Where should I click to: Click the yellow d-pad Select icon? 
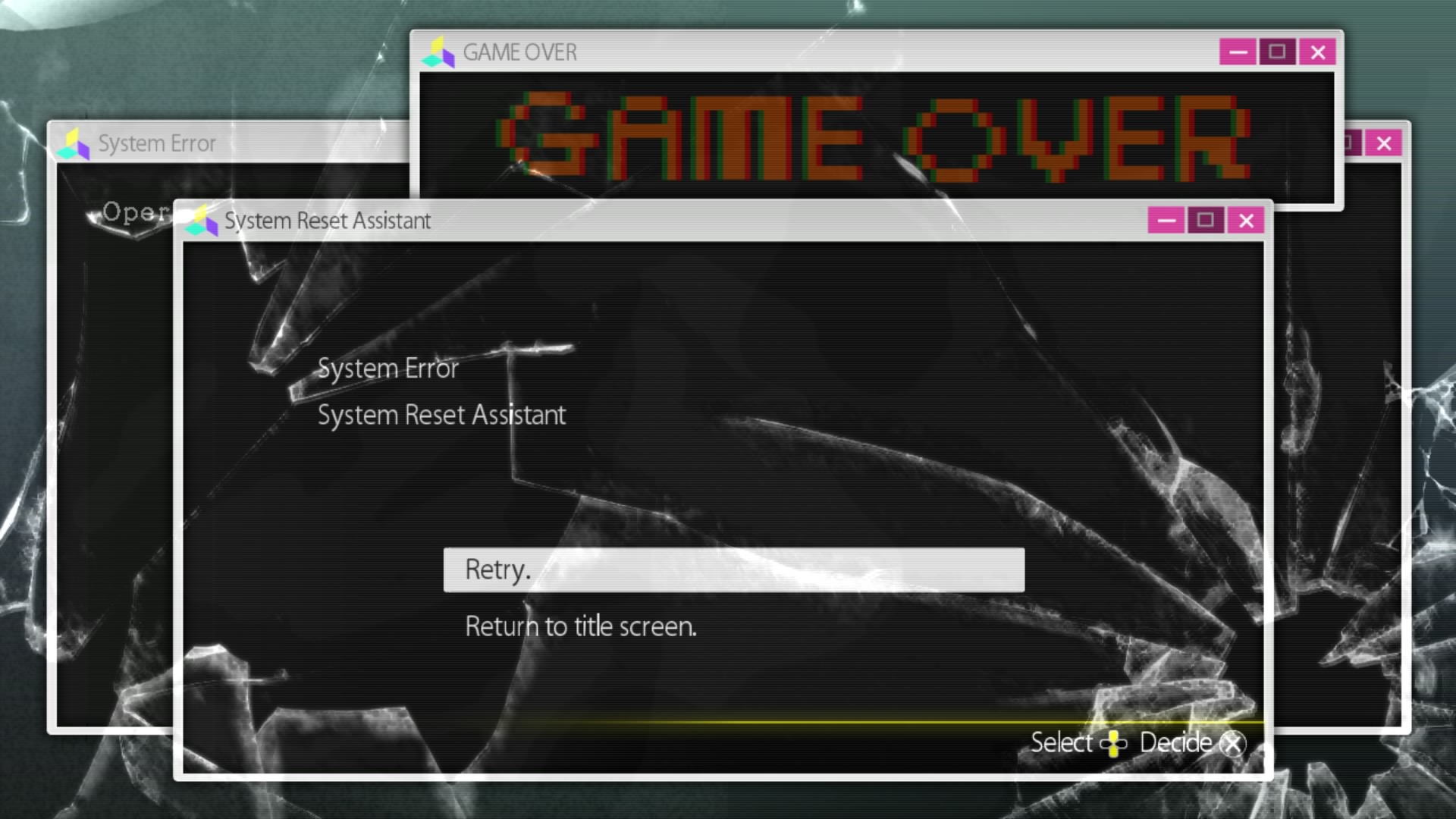(x=1113, y=743)
